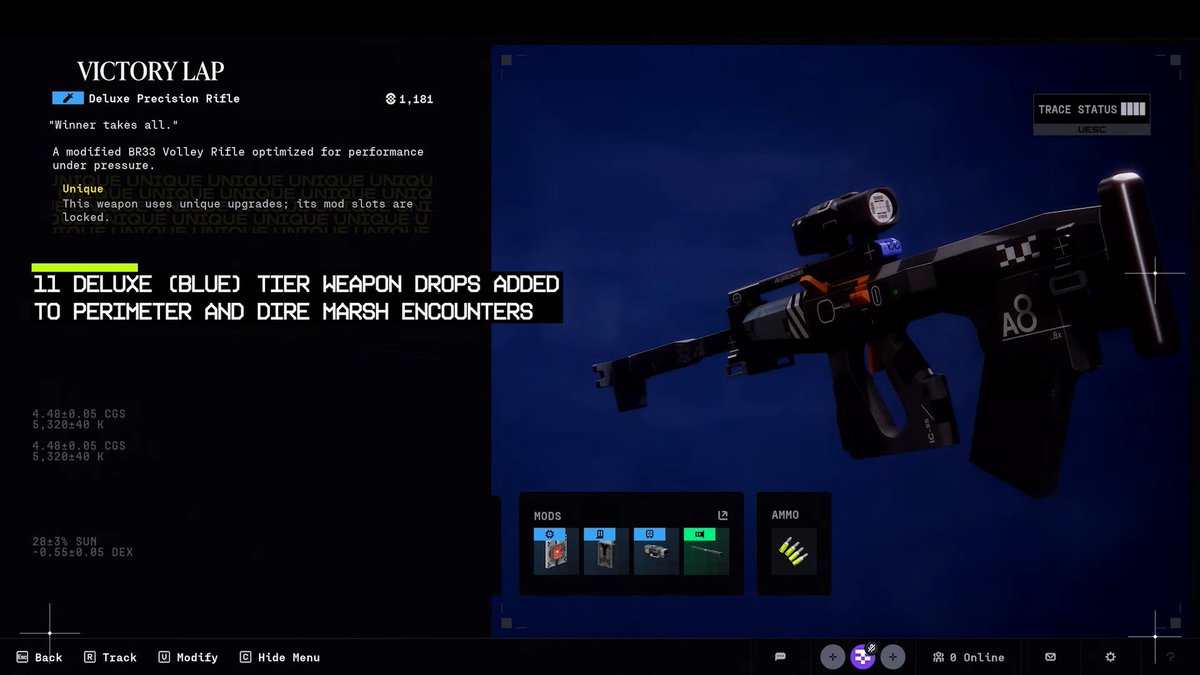This screenshot has width=1200, height=675.
Task: Select Hide Menu
Action: 279,657
